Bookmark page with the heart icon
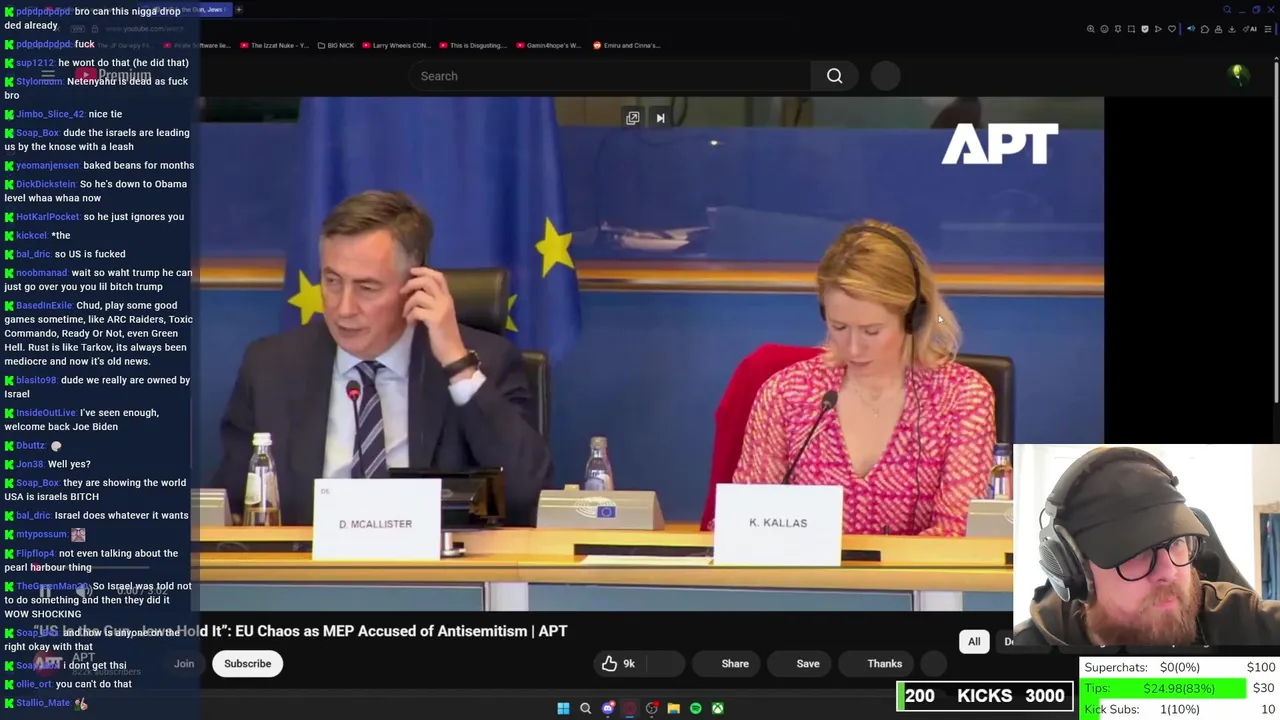Image resolution: width=1280 pixels, height=720 pixels. 1172,29
